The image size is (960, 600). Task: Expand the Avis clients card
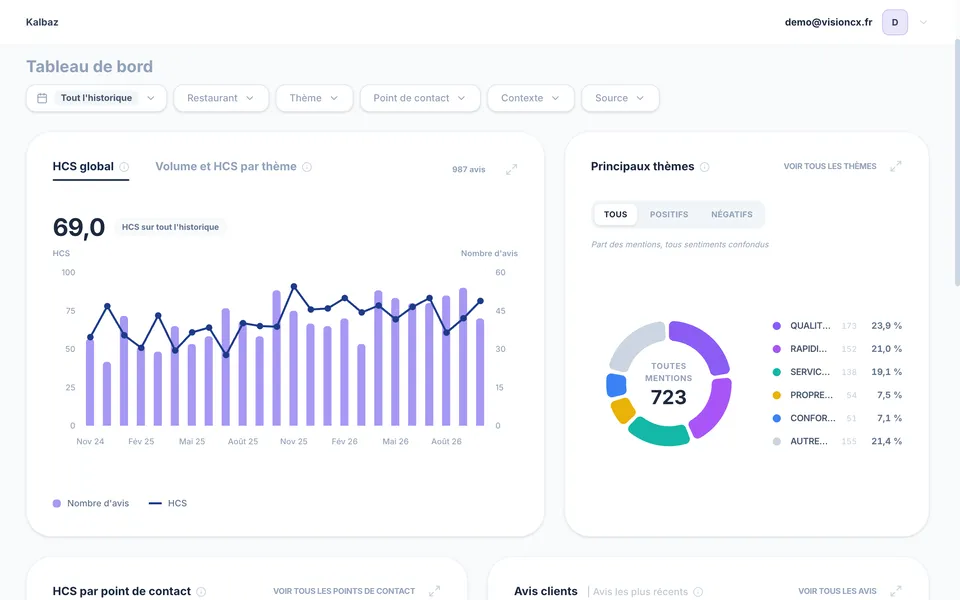[896, 591]
